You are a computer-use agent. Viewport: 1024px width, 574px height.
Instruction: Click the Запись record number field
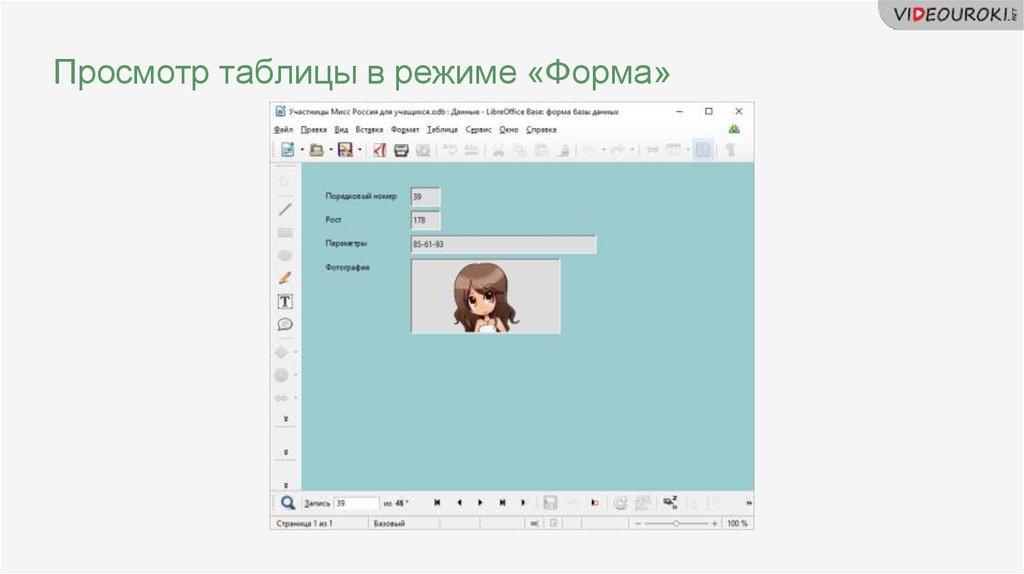point(356,503)
